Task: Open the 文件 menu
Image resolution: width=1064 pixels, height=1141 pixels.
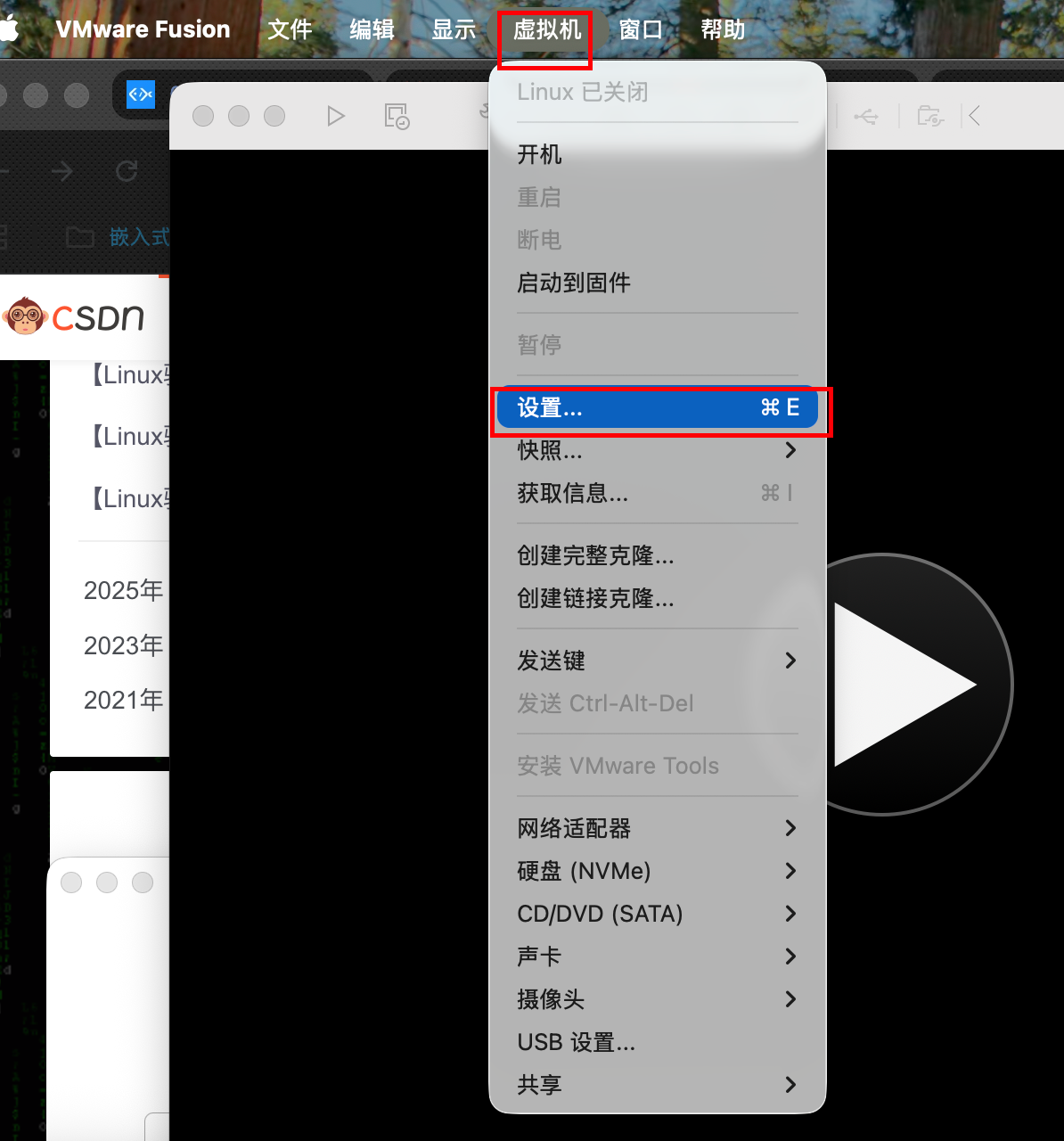Action: pyautogui.click(x=290, y=29)
